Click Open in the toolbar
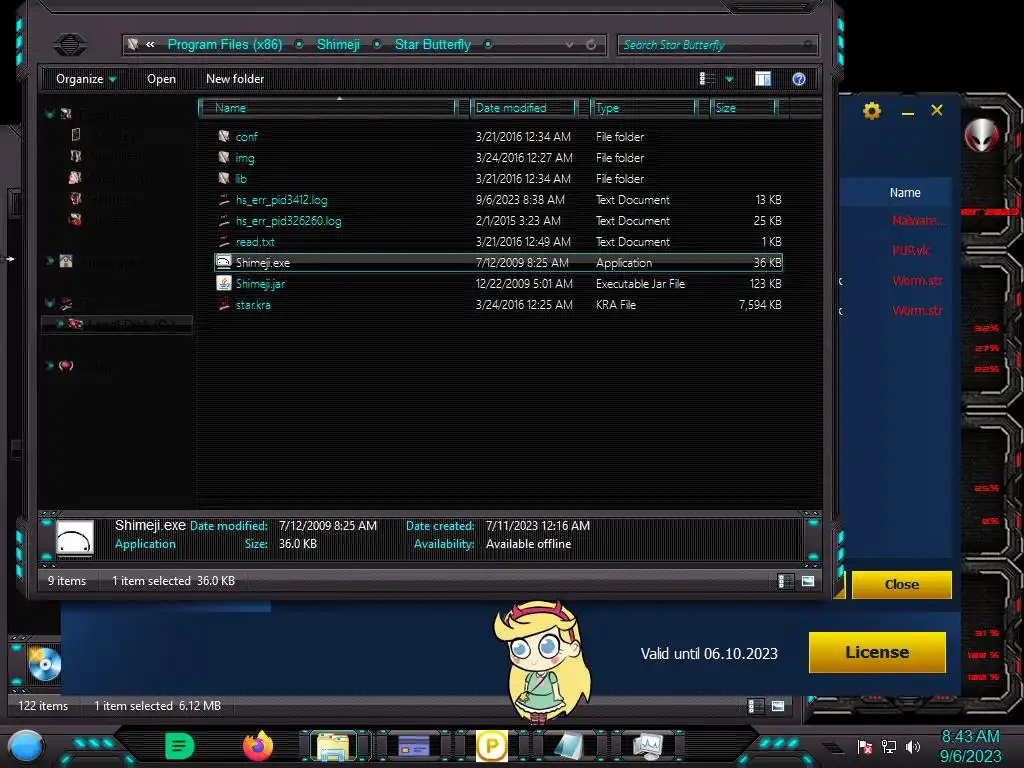The image size is (1024, 768). pos(161,79)
